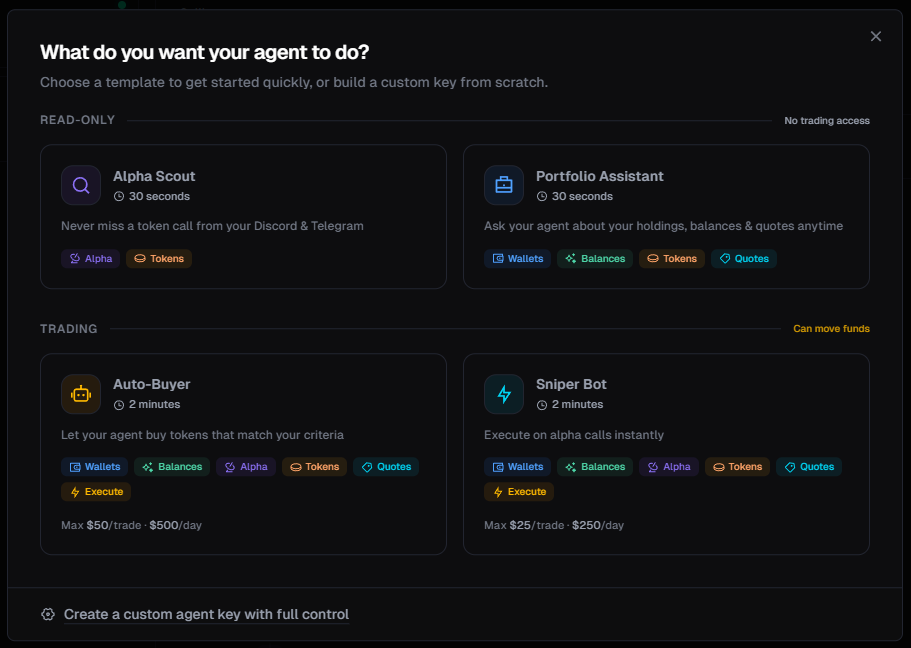
Task: Choose the Sniper Bot template card
Action: coord(666,453)
